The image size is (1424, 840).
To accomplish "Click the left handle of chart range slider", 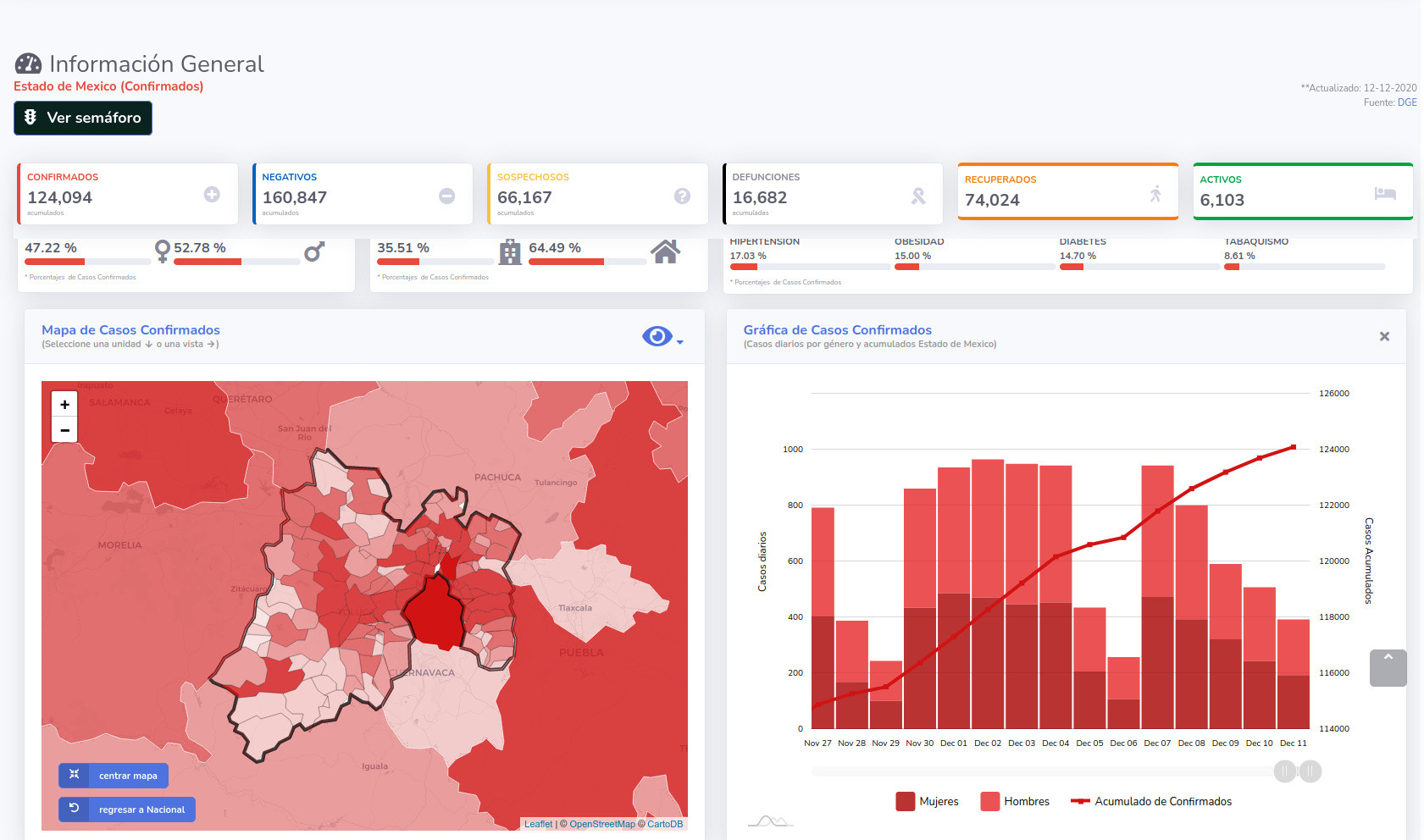I will (x=1285, y=771).
